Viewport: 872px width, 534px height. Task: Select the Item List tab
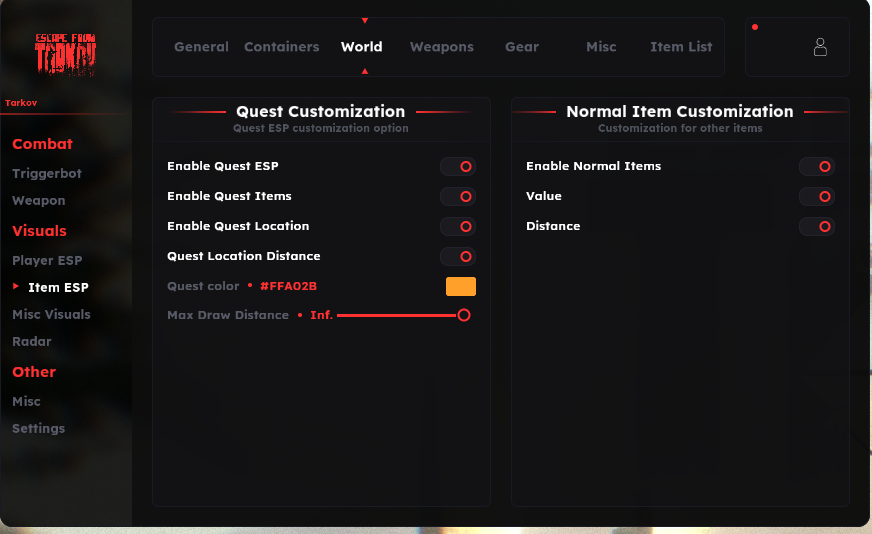coord(681,47)
